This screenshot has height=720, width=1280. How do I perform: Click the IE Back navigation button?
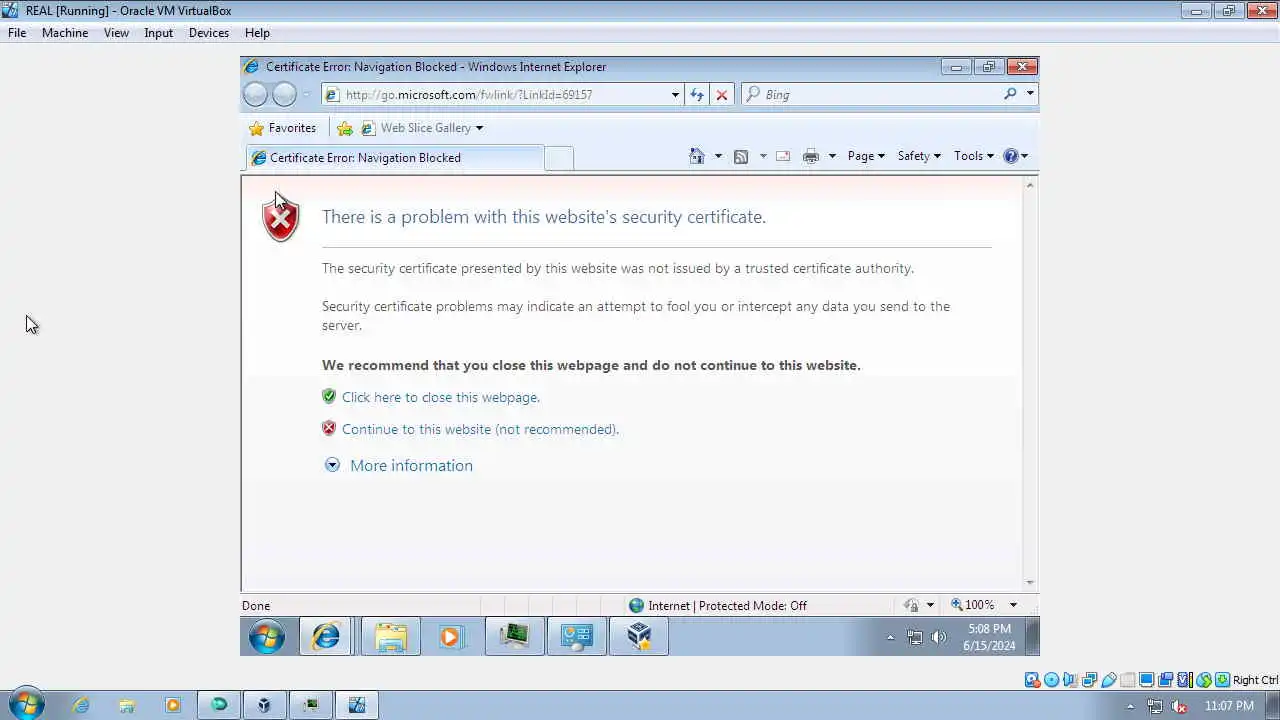[x=256, y=94]
